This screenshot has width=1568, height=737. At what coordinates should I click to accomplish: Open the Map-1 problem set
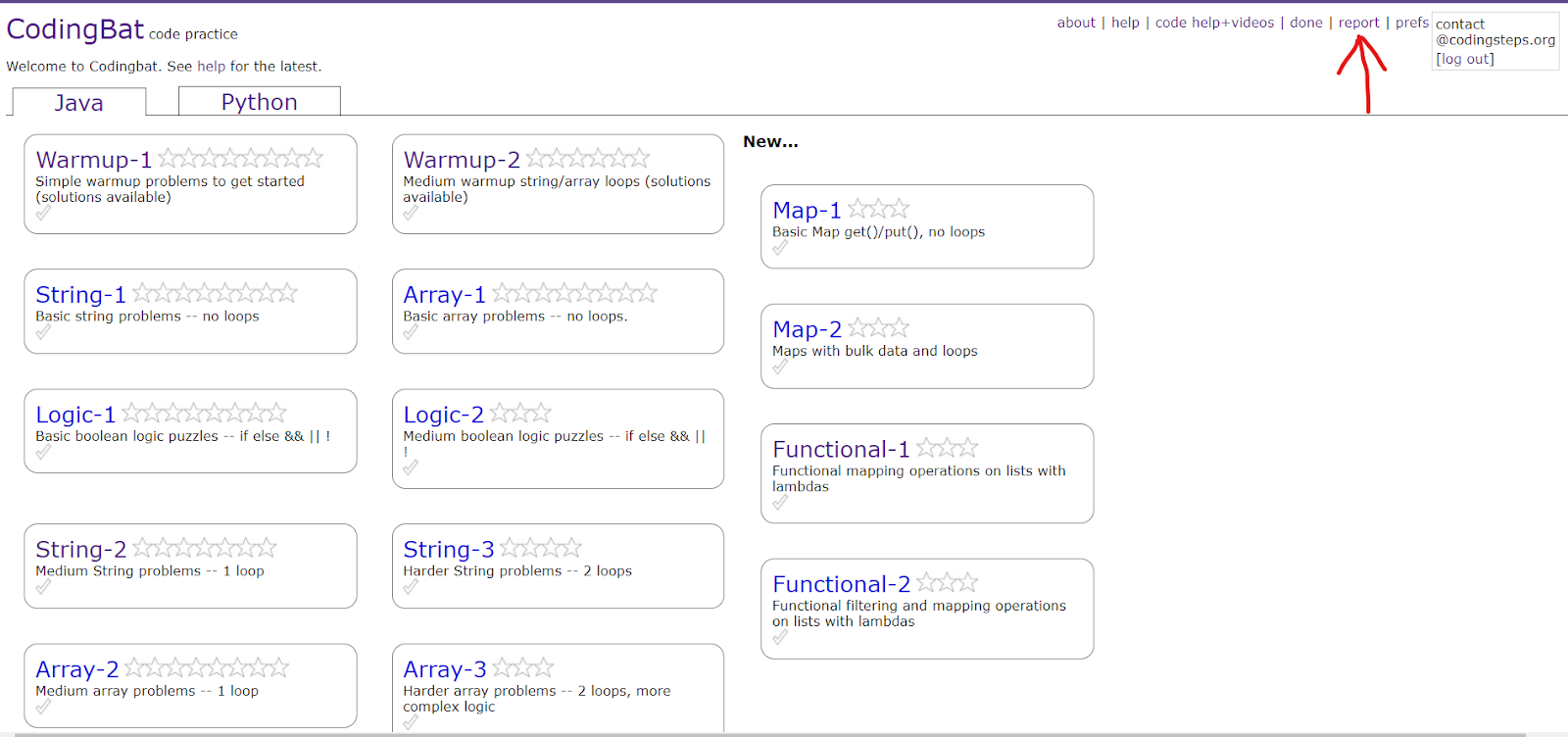808,210
